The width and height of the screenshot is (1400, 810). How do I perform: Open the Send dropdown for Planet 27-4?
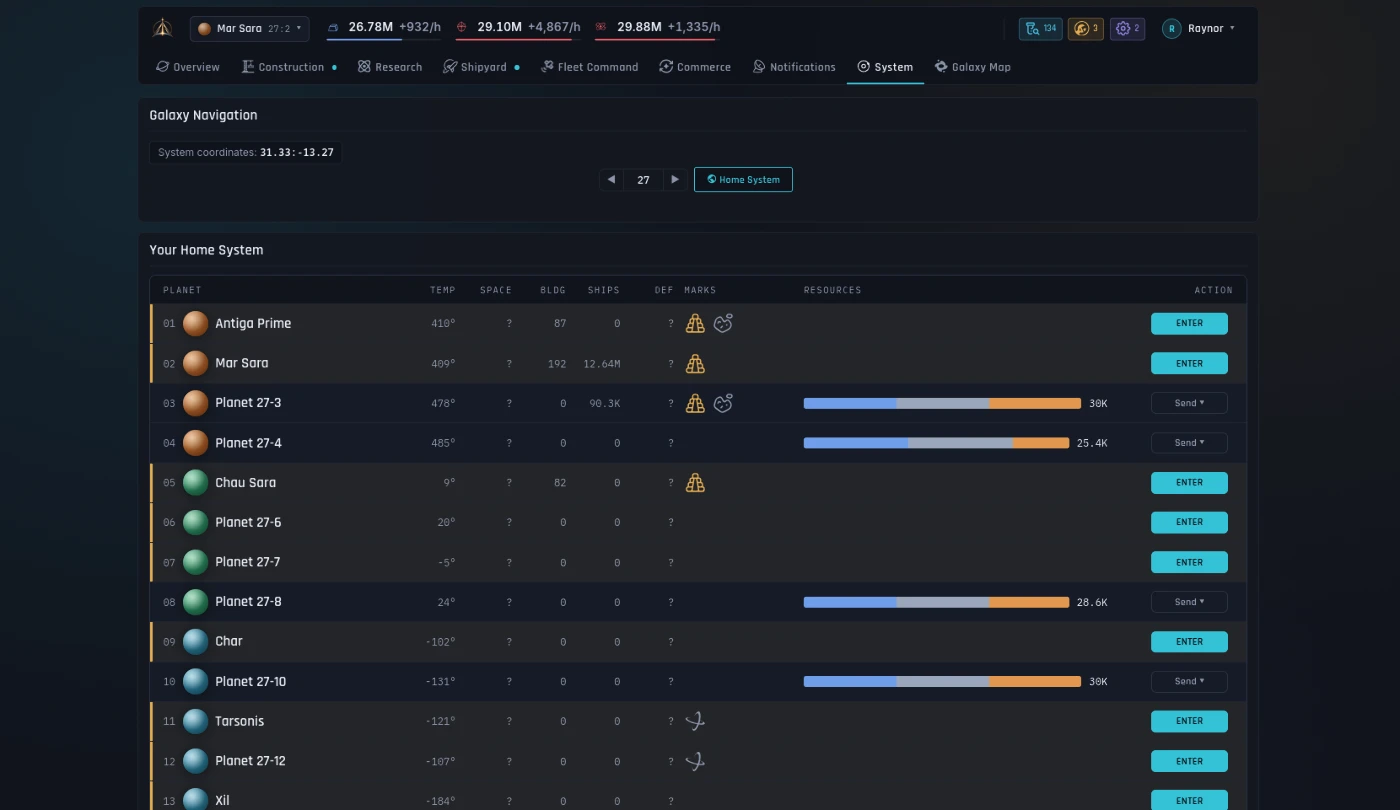(1189, 443)
